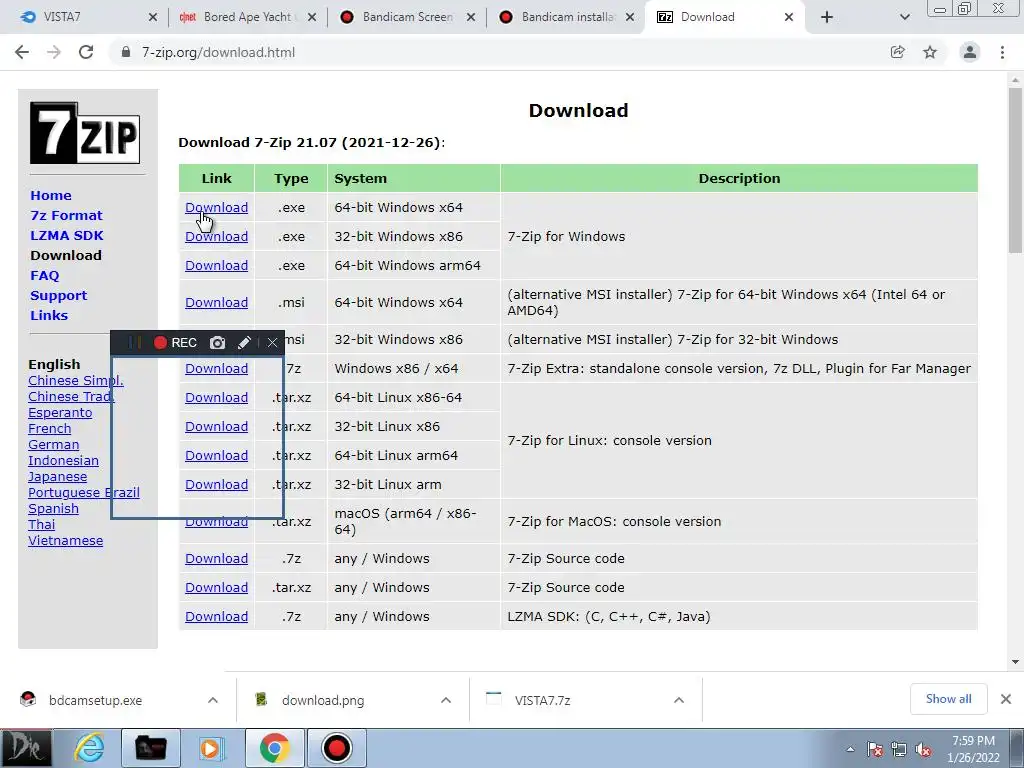Viewport: 1024px width, 768px height.
Task: Download 64-bit Linux x86-64 tar.xz
Action: pos(216,398)
